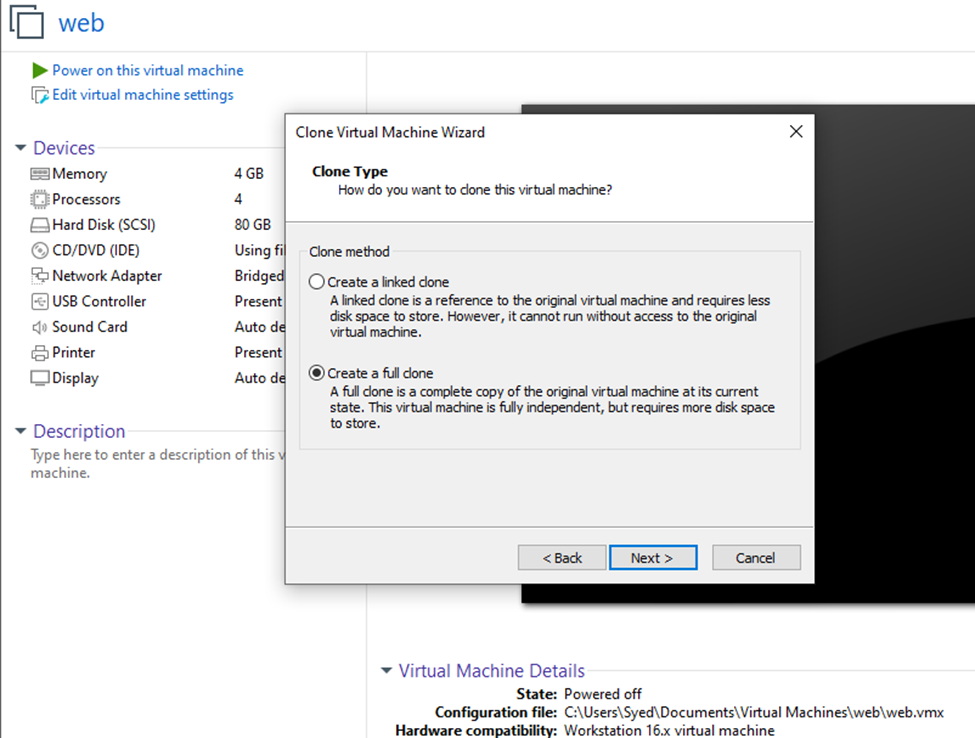Click the Next button in wizard

point(651,558)
